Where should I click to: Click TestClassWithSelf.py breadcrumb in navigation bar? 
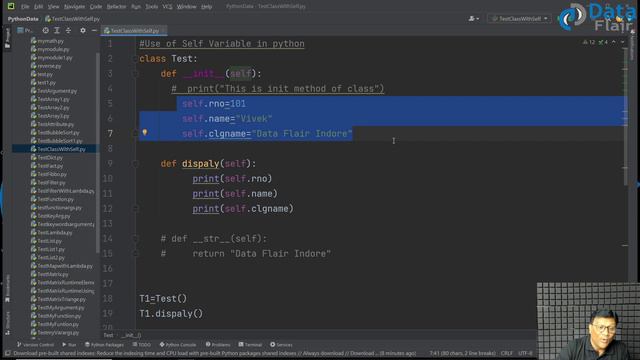pos(73,19)
